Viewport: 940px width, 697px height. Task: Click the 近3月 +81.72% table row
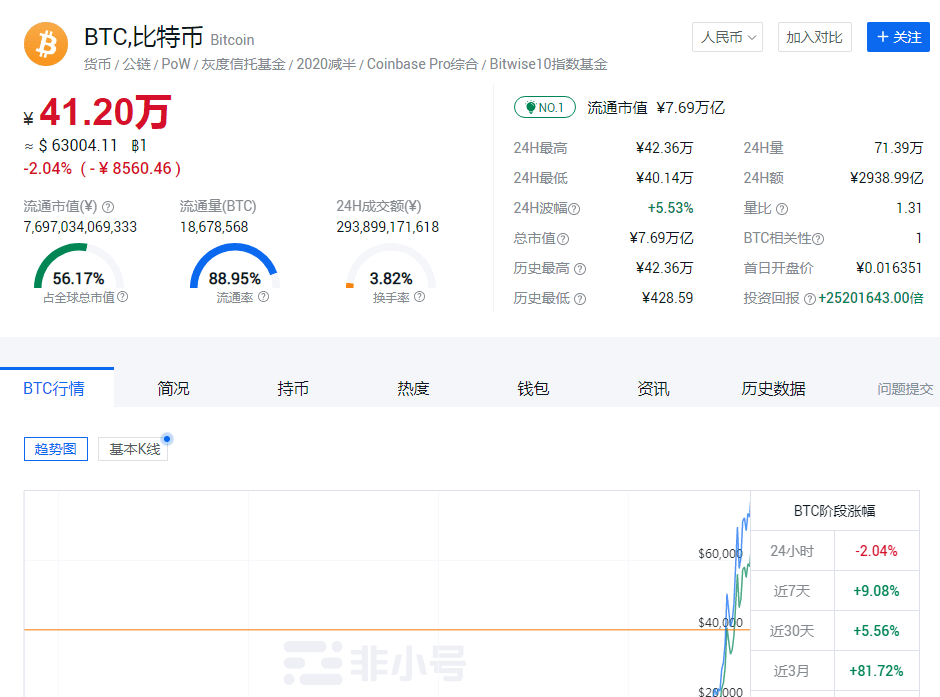click(835, 669)
